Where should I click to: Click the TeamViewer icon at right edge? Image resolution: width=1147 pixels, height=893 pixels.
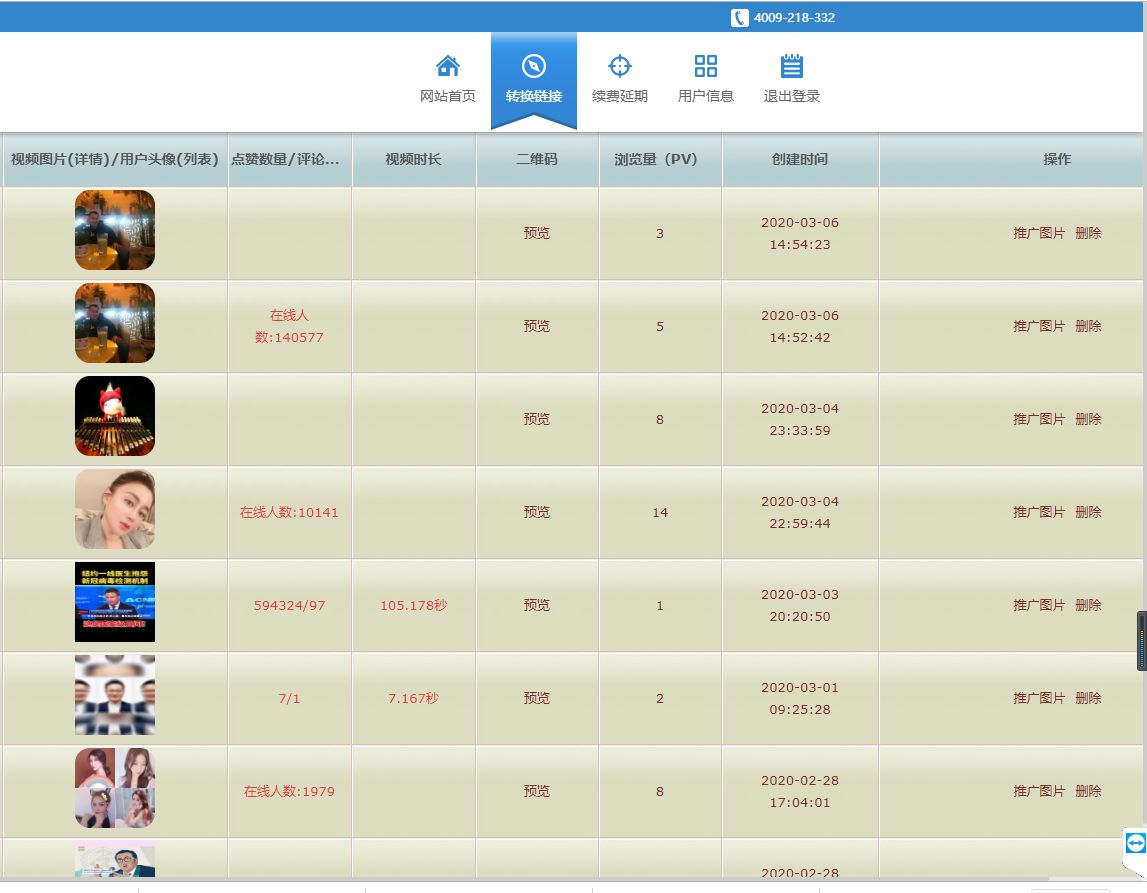pos(1134,844)
